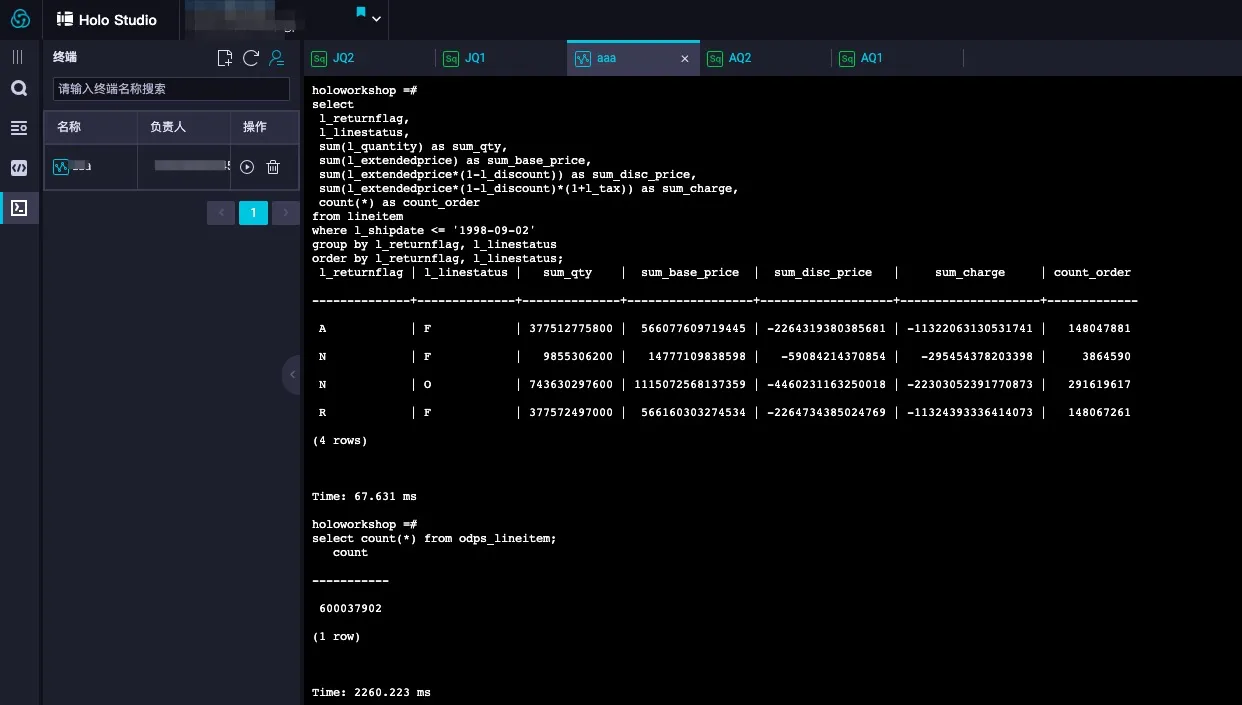Image resolution: width=1242 pixels, height=705 pixels.
Task: Click value 148047881 in results
Action: click(x=1099, y=328)
